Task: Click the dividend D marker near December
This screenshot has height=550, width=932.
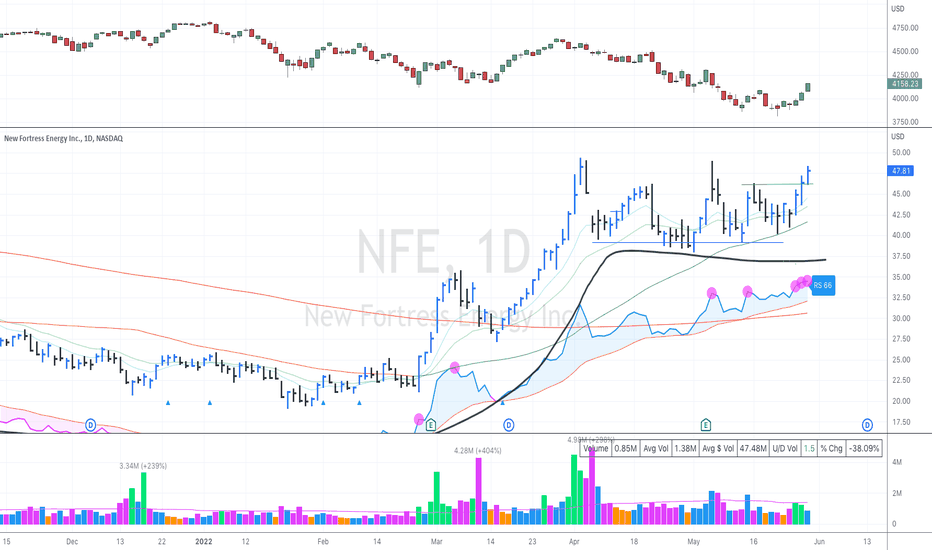Action: pyautogui.click(x=90, y=425)
